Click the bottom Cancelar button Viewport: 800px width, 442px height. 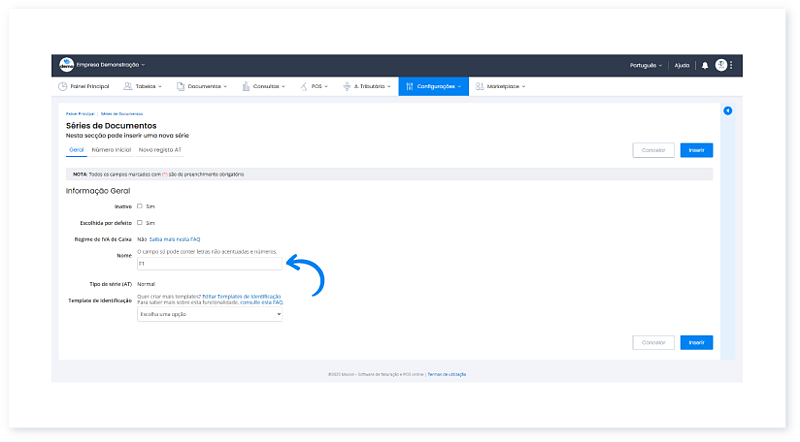tap(653, 342)
